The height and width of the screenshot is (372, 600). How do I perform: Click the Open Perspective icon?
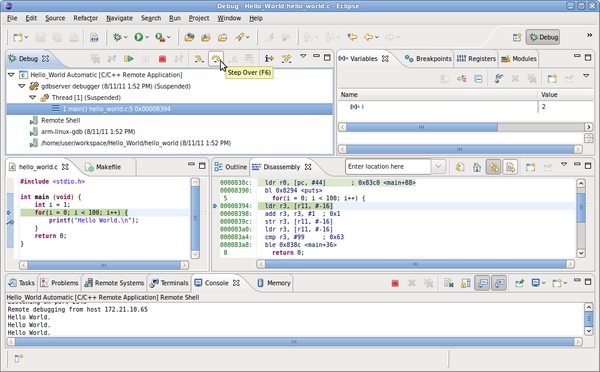tap(517, 37)
